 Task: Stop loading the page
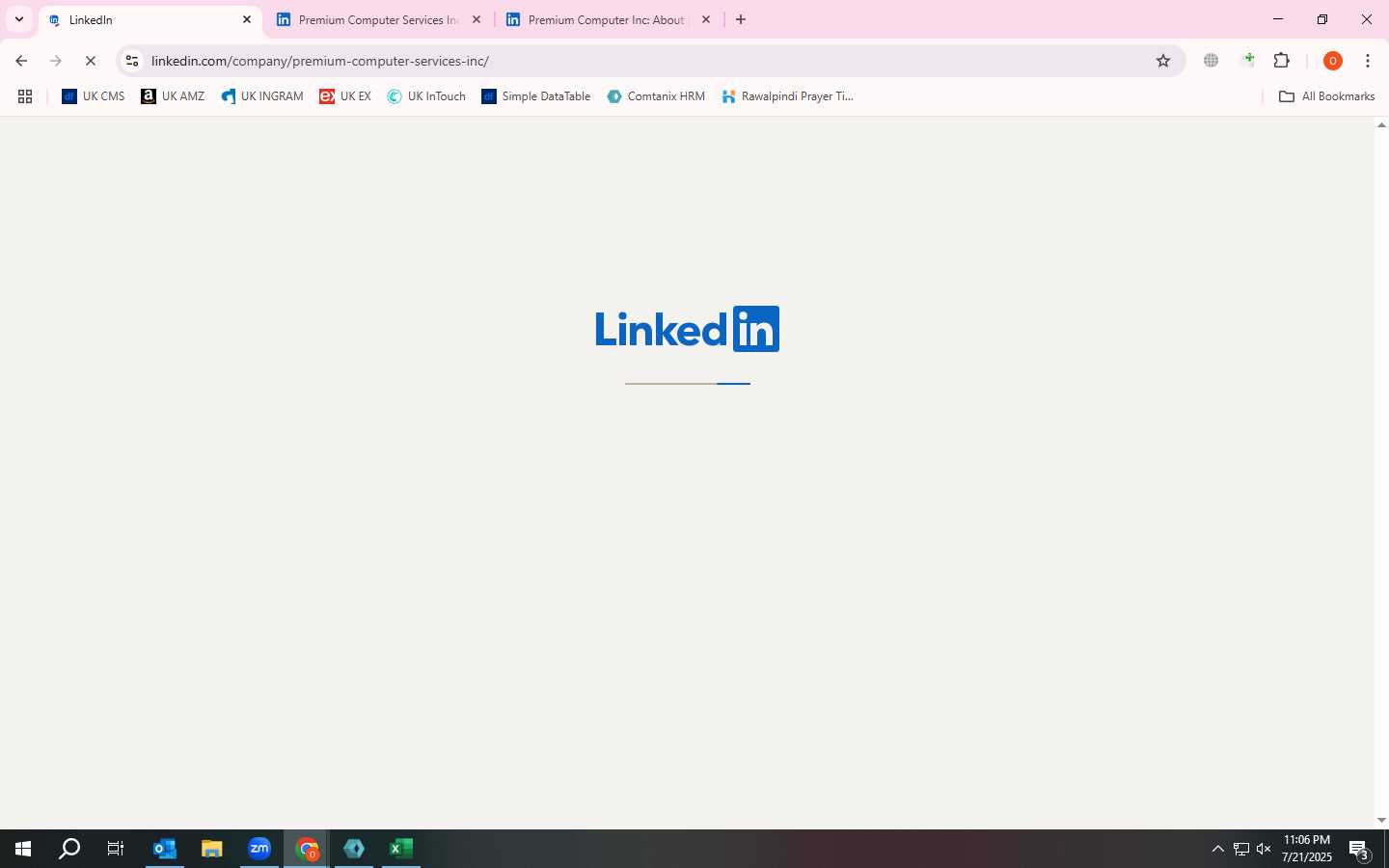point(91,61)
